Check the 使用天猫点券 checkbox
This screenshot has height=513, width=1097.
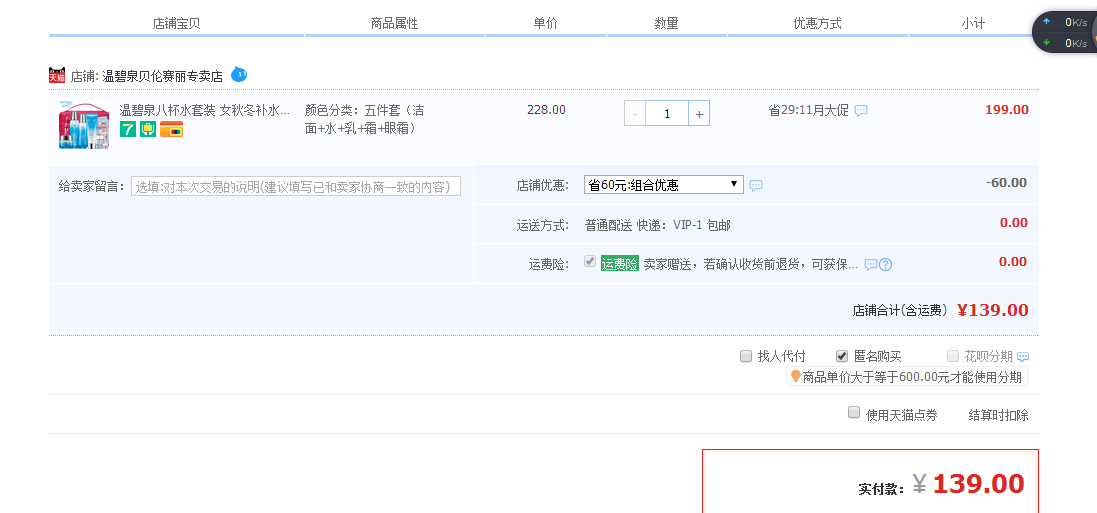coord(854,413)
